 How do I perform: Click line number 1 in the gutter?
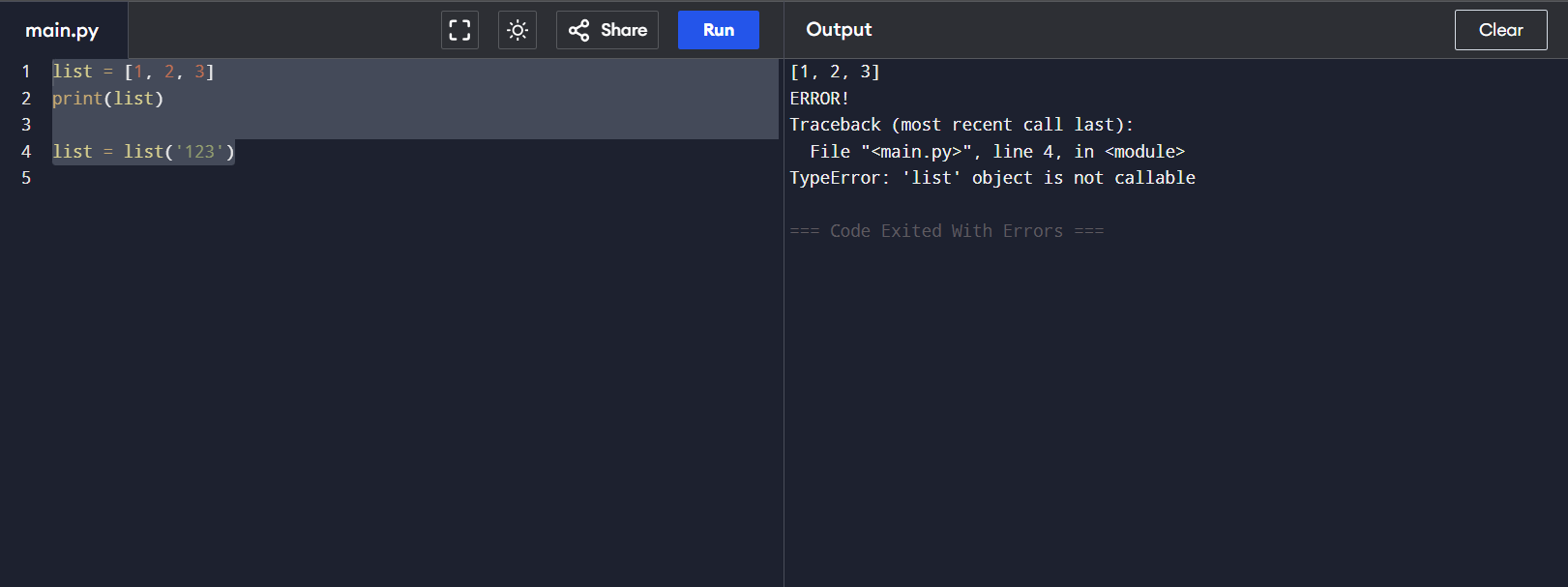26,72
